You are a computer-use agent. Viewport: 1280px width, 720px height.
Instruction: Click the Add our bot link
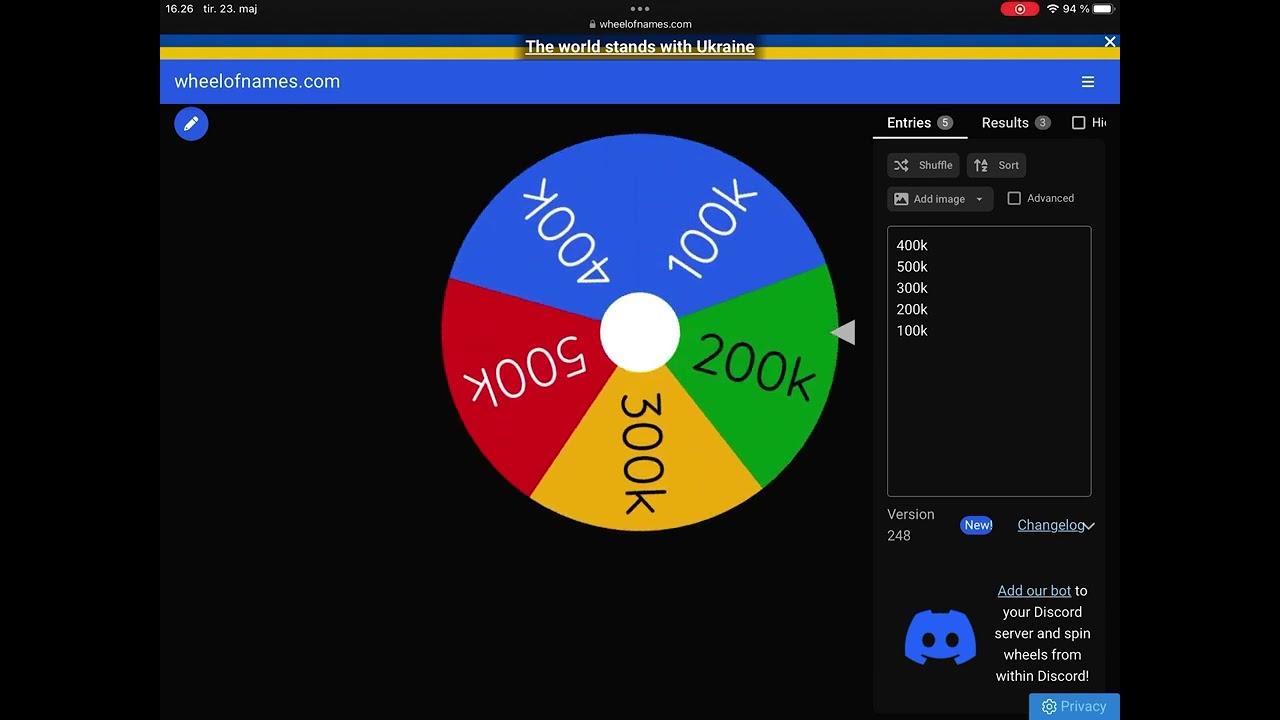click(1034, 591)
